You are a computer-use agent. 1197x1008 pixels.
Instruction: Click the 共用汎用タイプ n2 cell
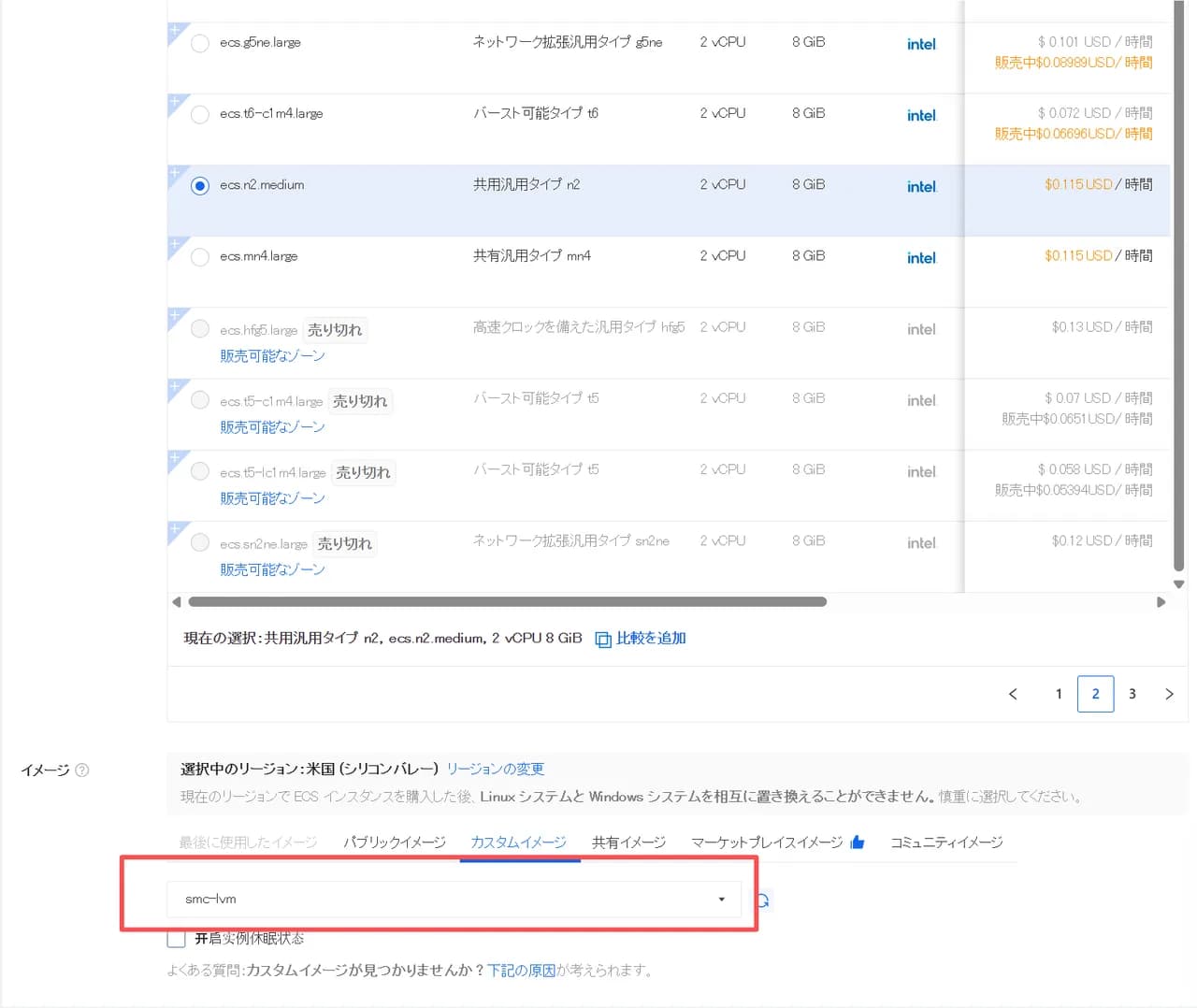click(526, 184)
